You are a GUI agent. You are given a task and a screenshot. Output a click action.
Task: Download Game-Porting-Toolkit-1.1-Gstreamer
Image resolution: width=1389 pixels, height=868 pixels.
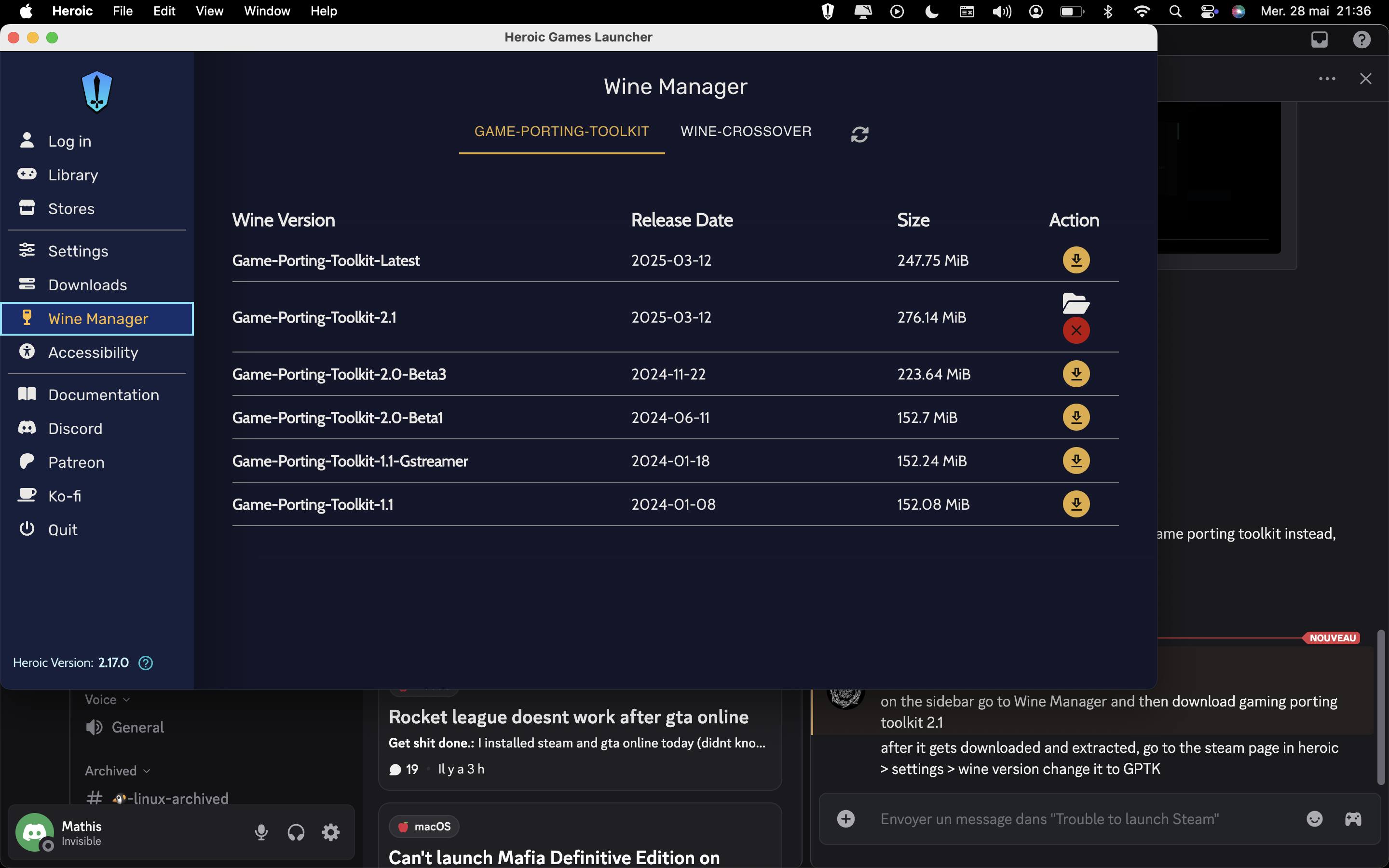coord(1076,461)
